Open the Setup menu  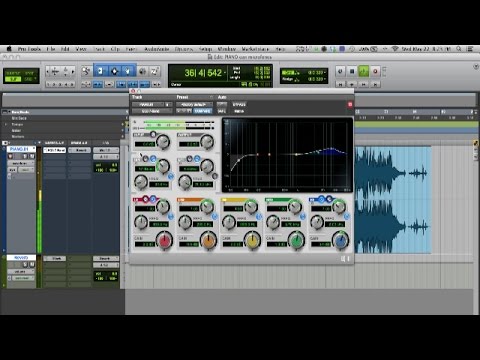tap(205, 49)
